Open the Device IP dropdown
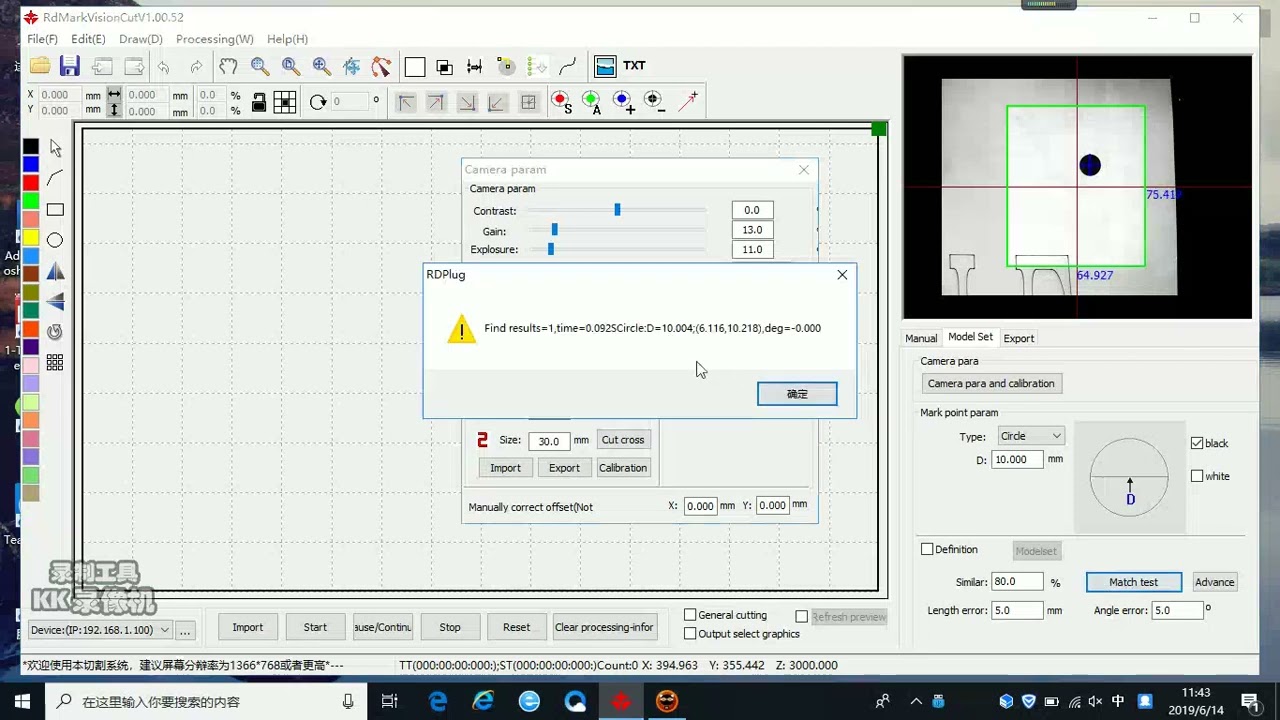Image resolution: width=1280 pixels, height=720 pixels. point(100,629)
